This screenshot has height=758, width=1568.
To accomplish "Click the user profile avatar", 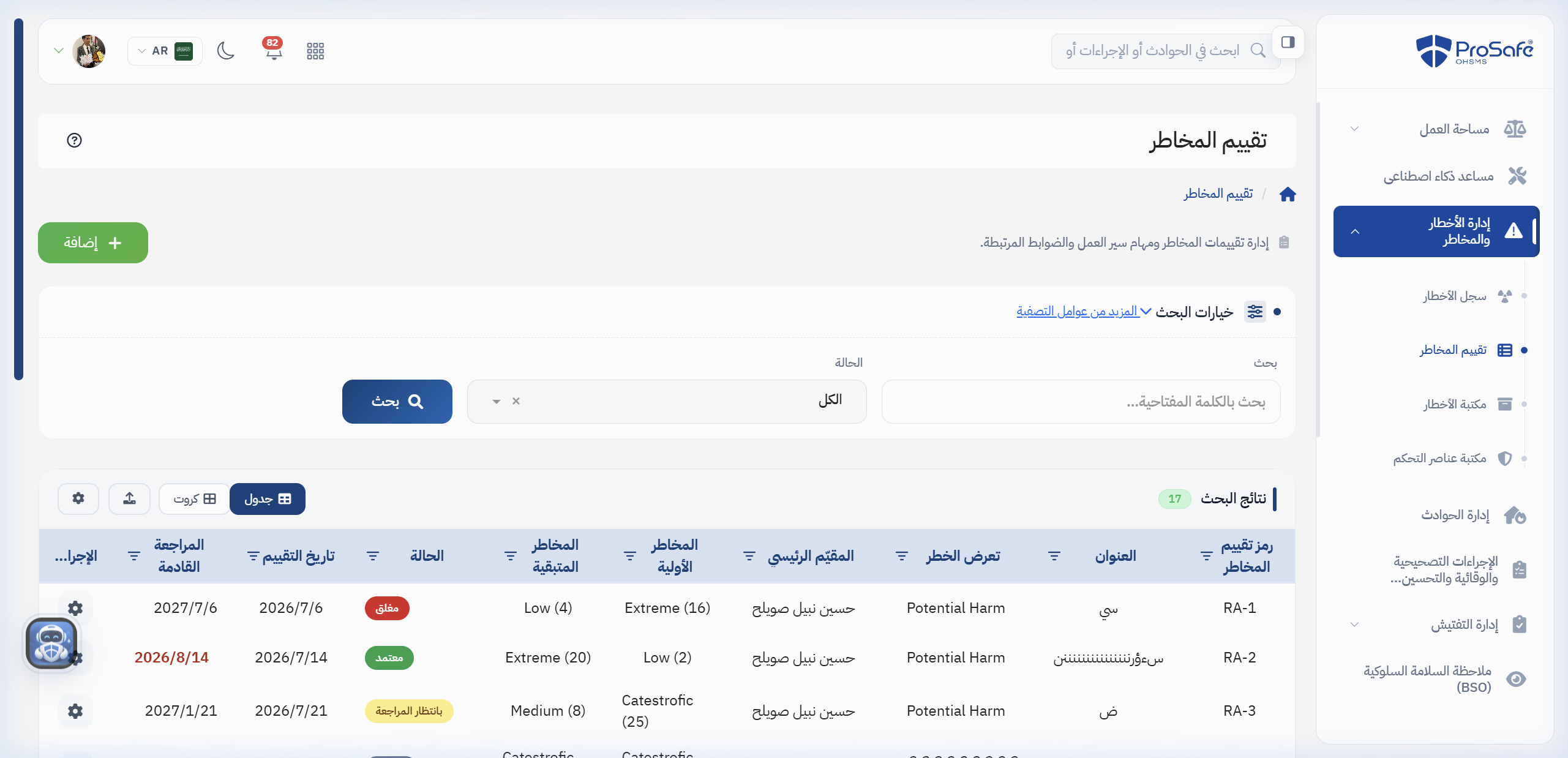I will pyautogui.click(x=89, y=51).
